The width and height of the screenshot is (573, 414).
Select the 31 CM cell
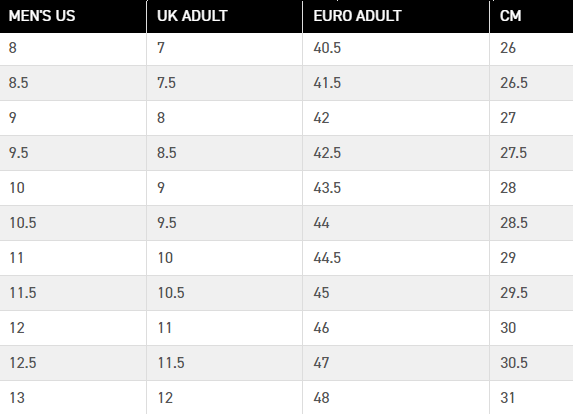tap(531, 398)
